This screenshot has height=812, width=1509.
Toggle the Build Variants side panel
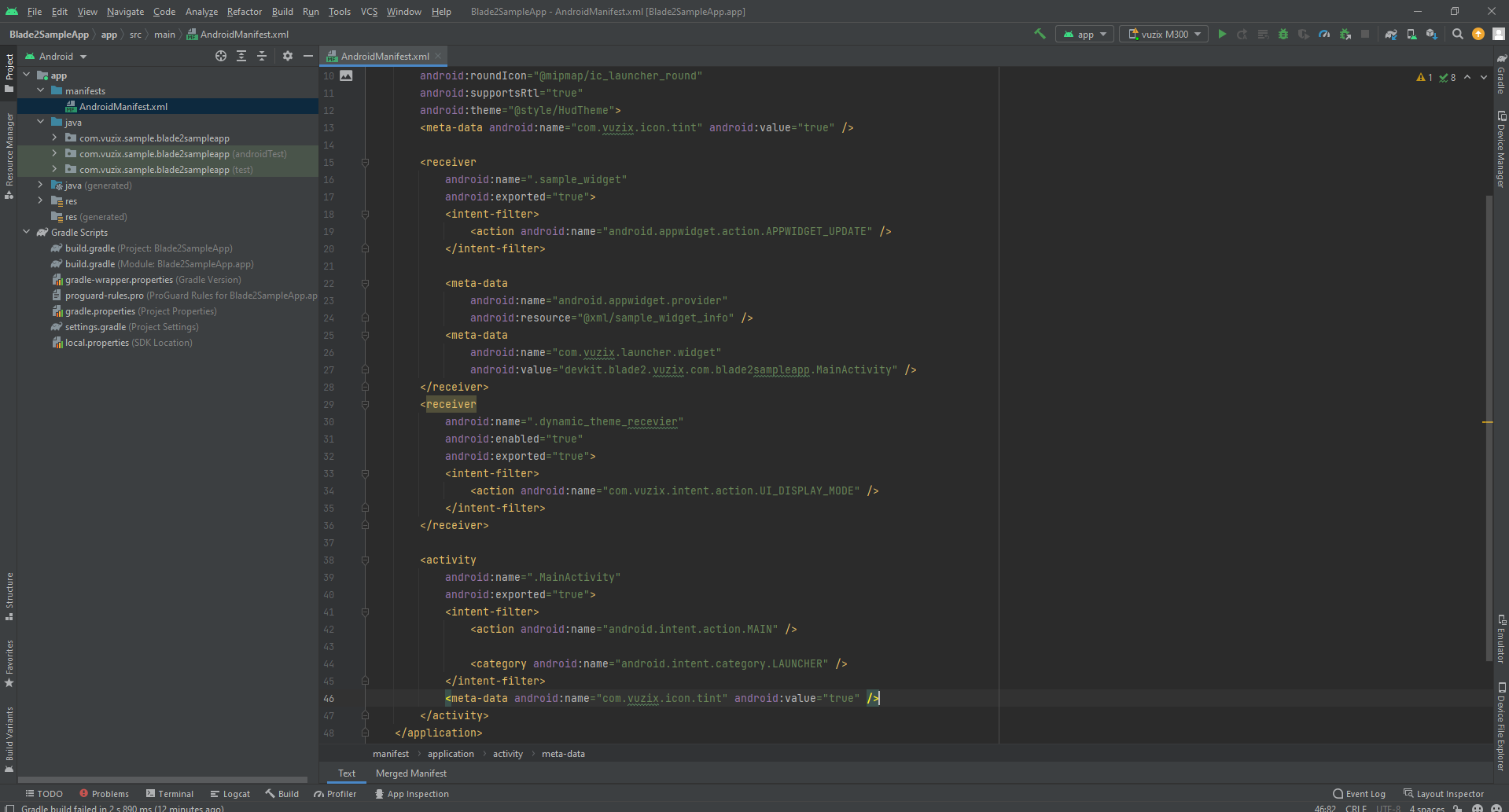pyautogui.click(x=9, y=739)
